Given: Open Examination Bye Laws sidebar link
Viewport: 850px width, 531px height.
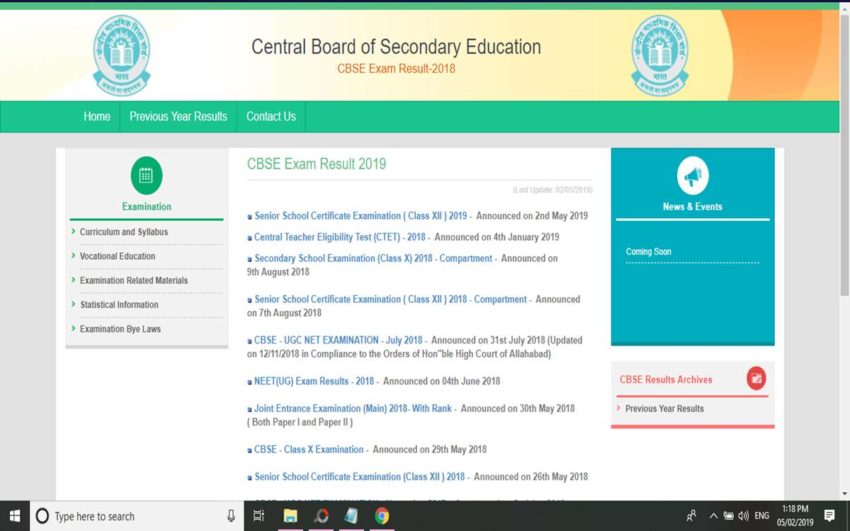Looking at the screenshot, I should [120, 329].
